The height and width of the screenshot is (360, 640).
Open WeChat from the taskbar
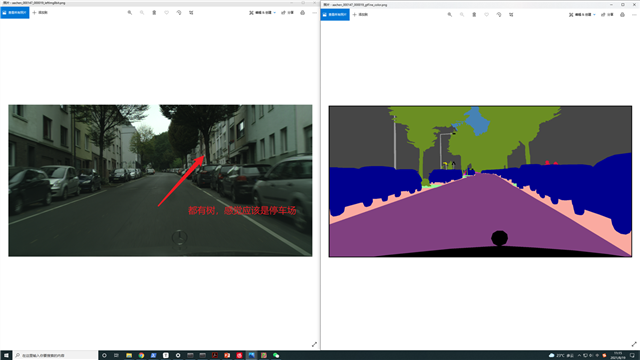point(276,356)
